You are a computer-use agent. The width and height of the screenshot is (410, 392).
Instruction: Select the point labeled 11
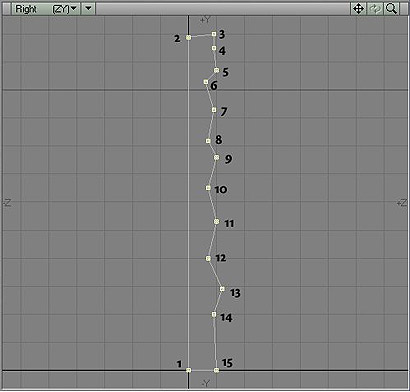click(x=217, y=221)
